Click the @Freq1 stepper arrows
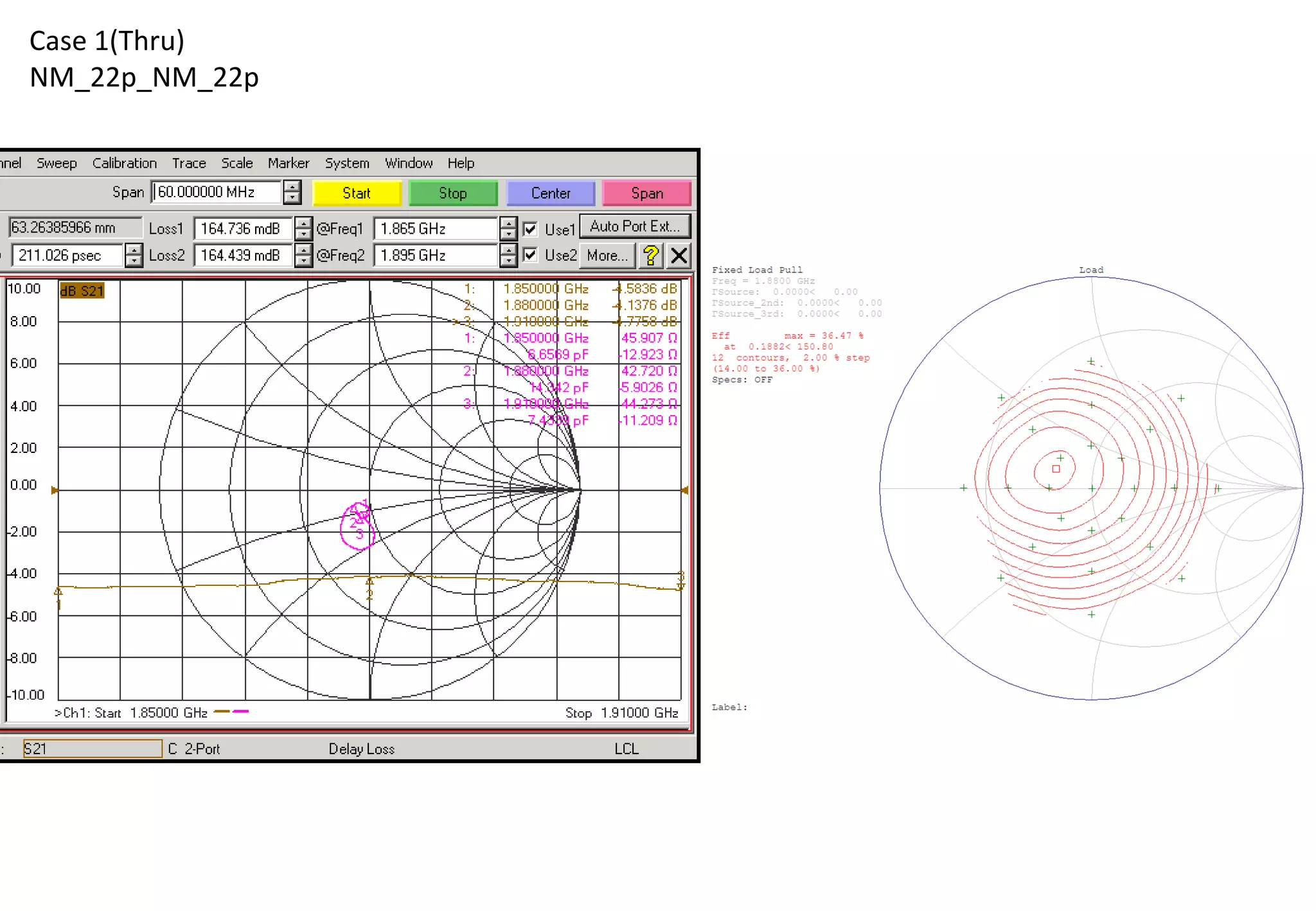The width and height of the screenshot is (1316, 911). click(x=508, y=229)
